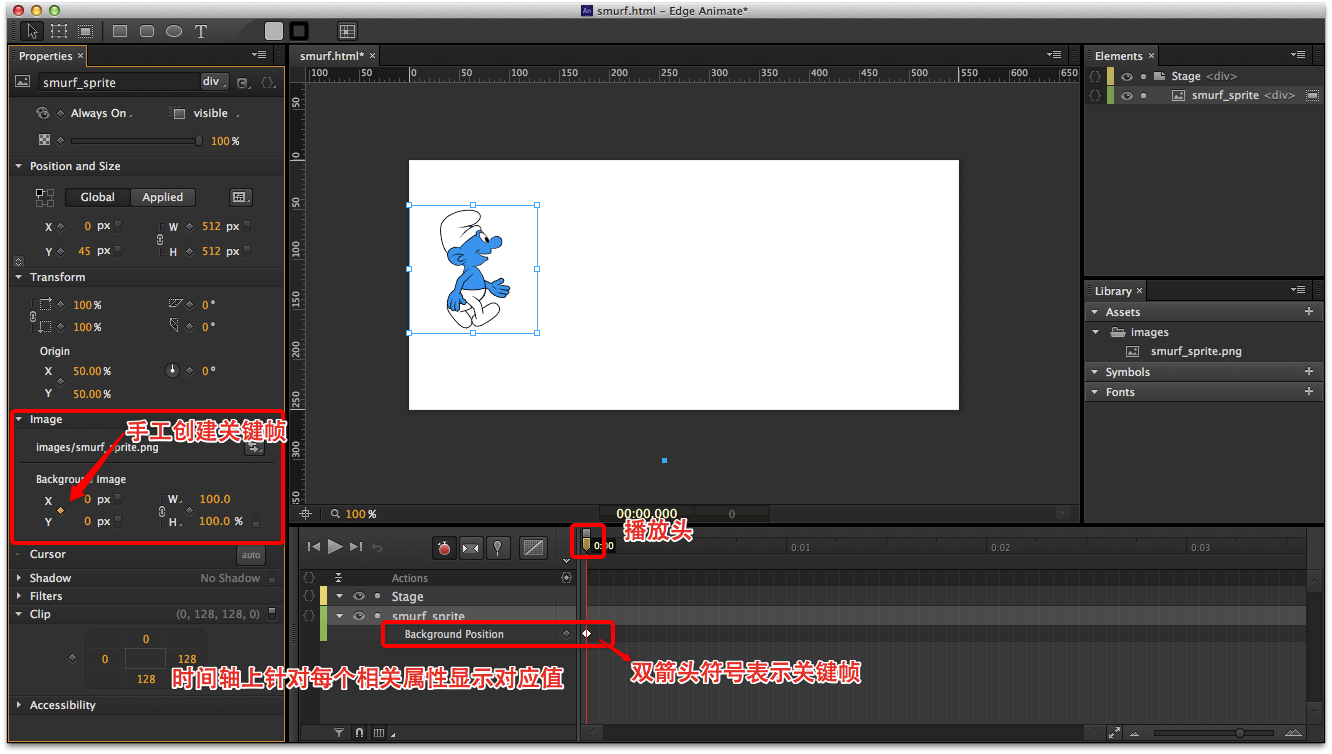Open the div element type dropdown
Image resolution: width=1332 pixels, height=754 pixels.
point(215,82)
